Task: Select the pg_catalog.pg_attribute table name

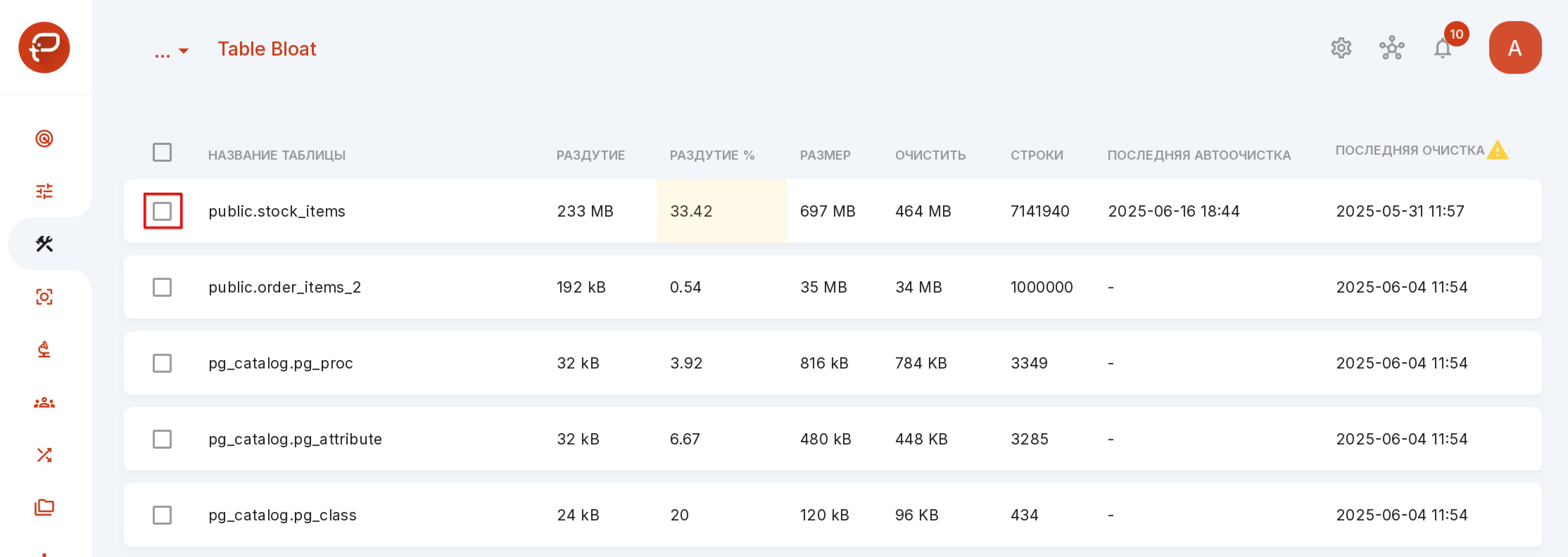Action: [295, 439]
